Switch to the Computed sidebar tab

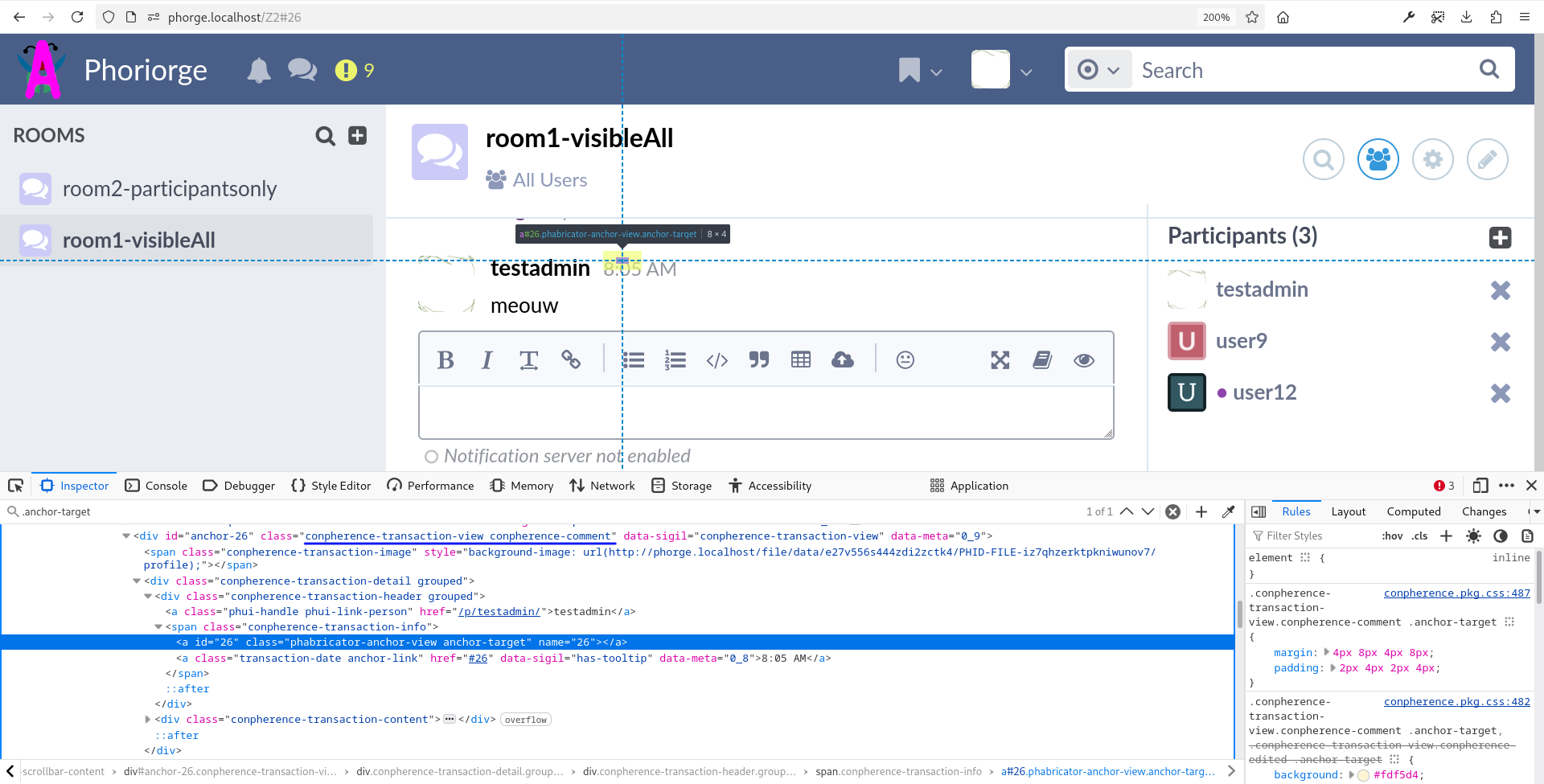pyautogui.click(x=1413, y=511)
